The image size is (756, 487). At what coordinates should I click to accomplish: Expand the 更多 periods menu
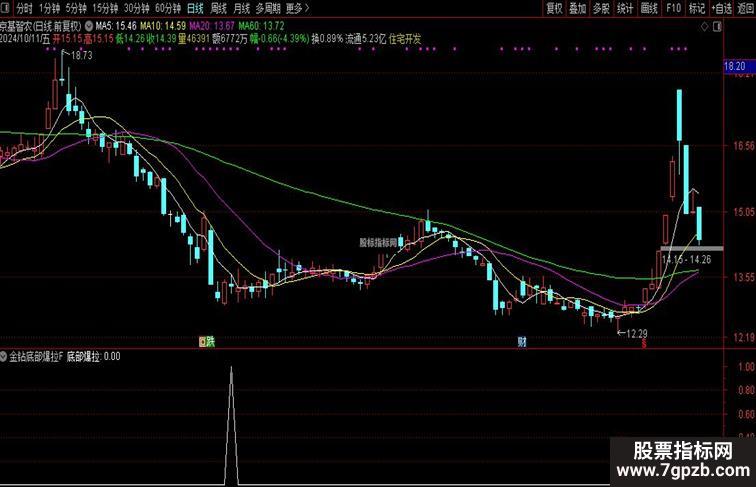click(297, 8)
